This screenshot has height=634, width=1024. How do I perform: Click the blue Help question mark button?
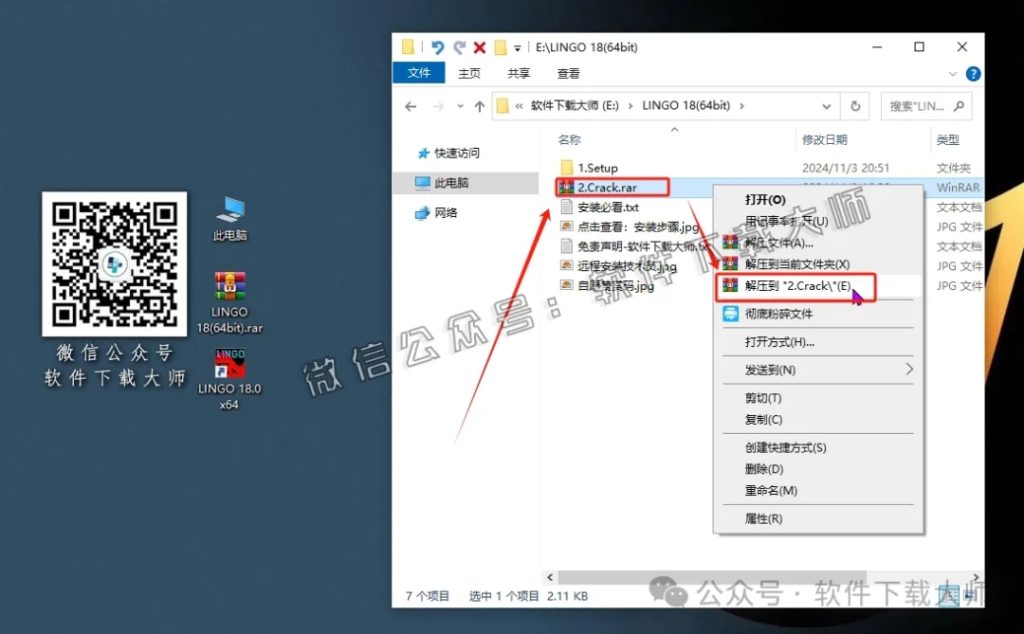point(972,72)
